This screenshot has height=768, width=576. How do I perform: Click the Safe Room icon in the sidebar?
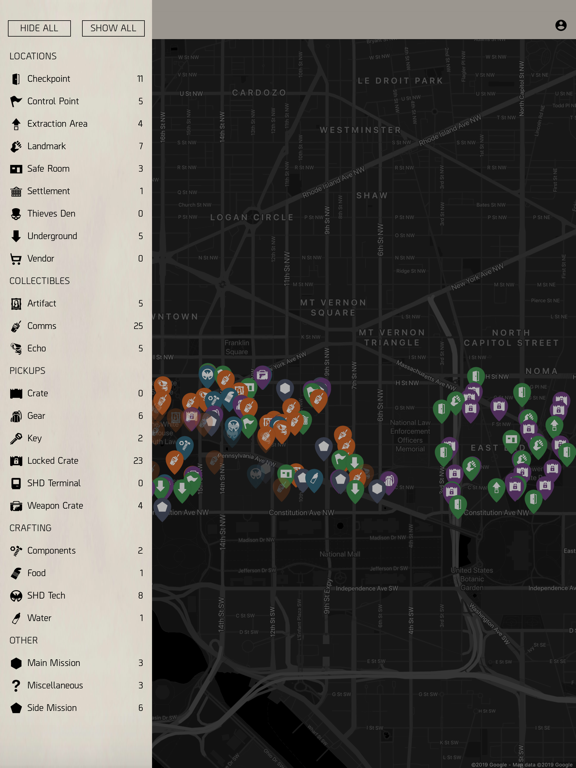[16, 168]
